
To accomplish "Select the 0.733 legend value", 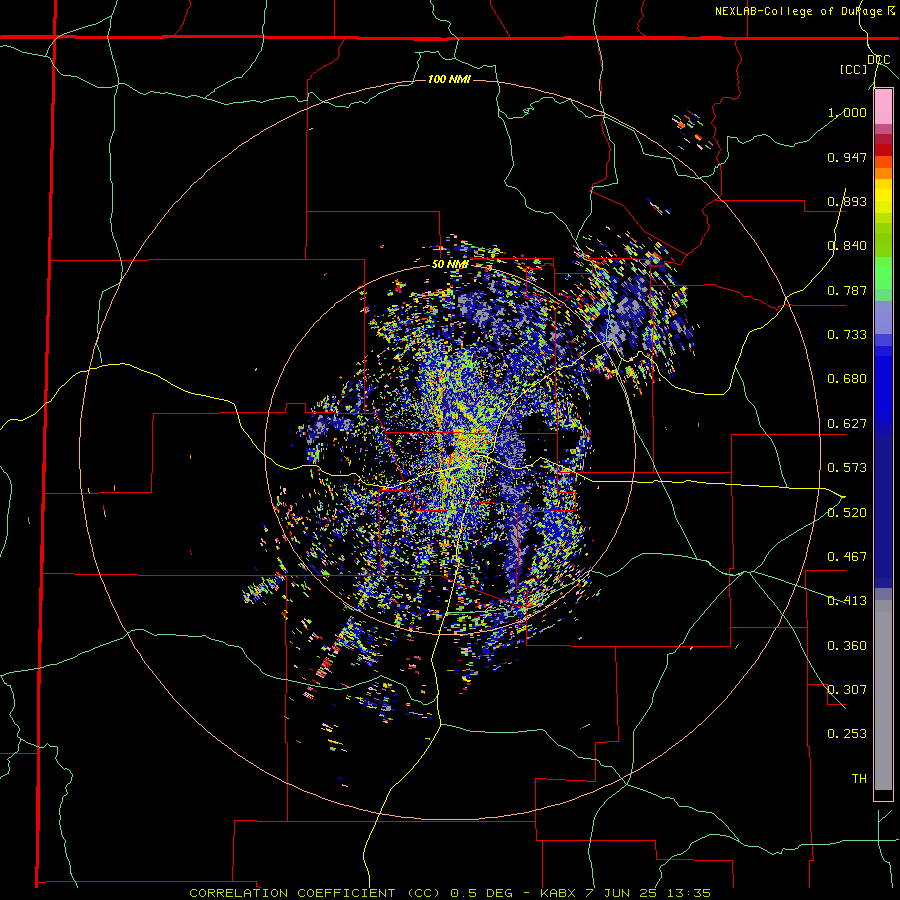I will 847,335.
